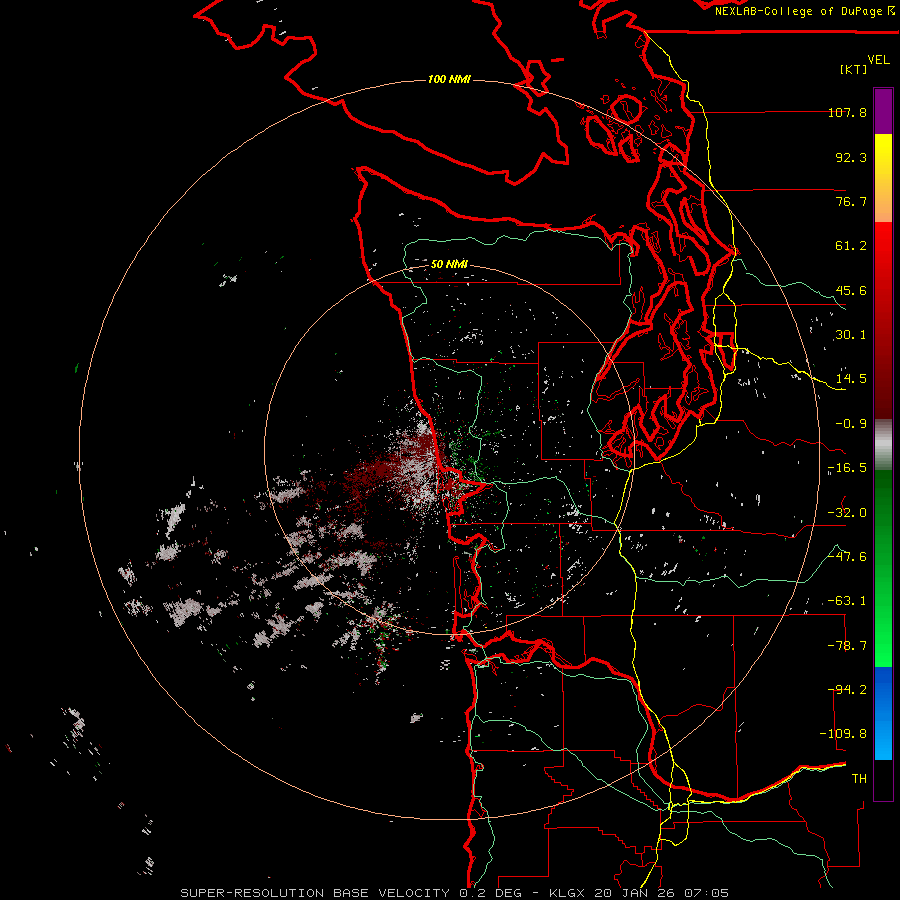This screenshot has height=900, width=900.
Task: Click the -47.6 legend value
Action: click(x=847, y=557)
